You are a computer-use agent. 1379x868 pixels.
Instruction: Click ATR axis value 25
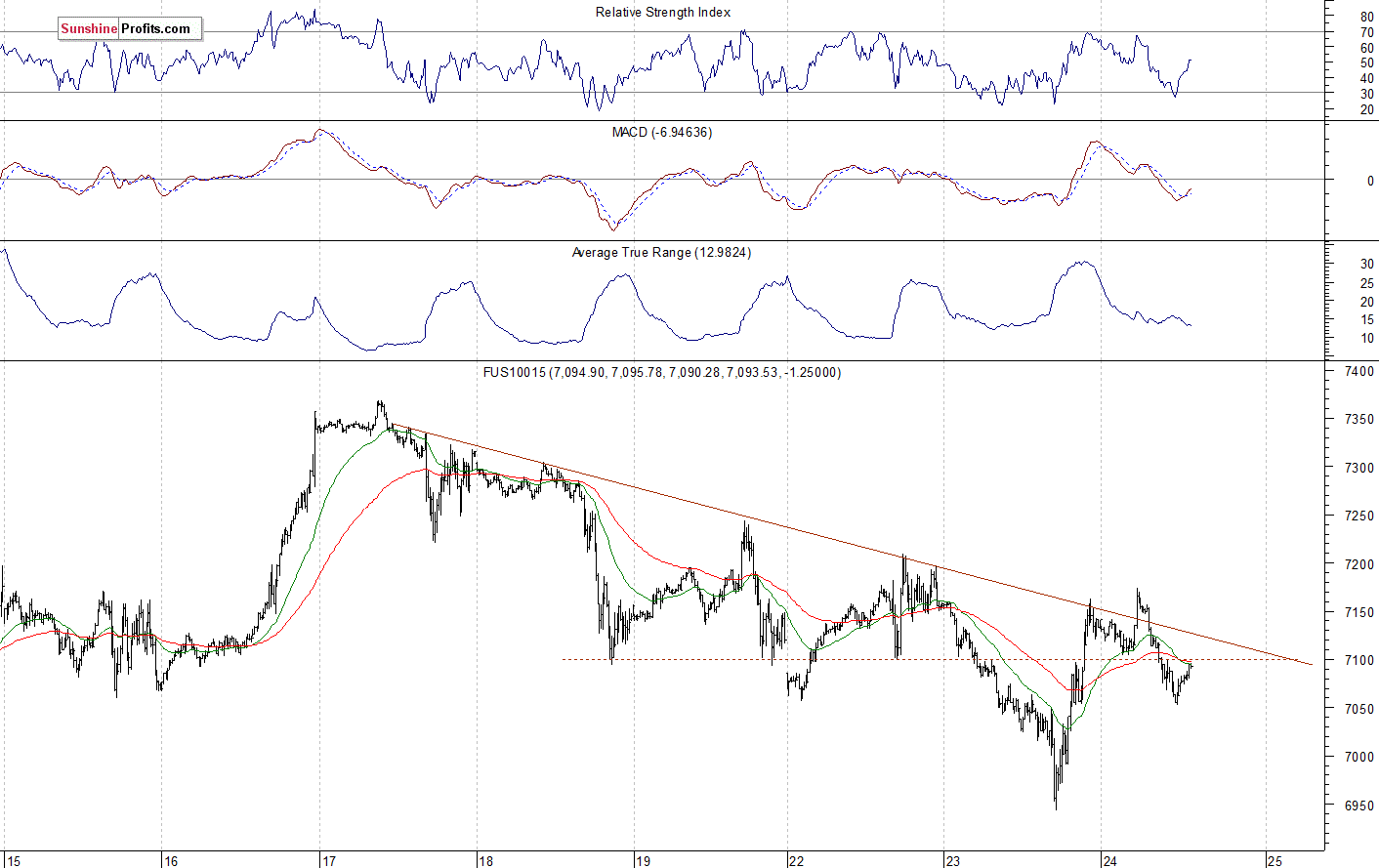click(x=1367, y=283)
